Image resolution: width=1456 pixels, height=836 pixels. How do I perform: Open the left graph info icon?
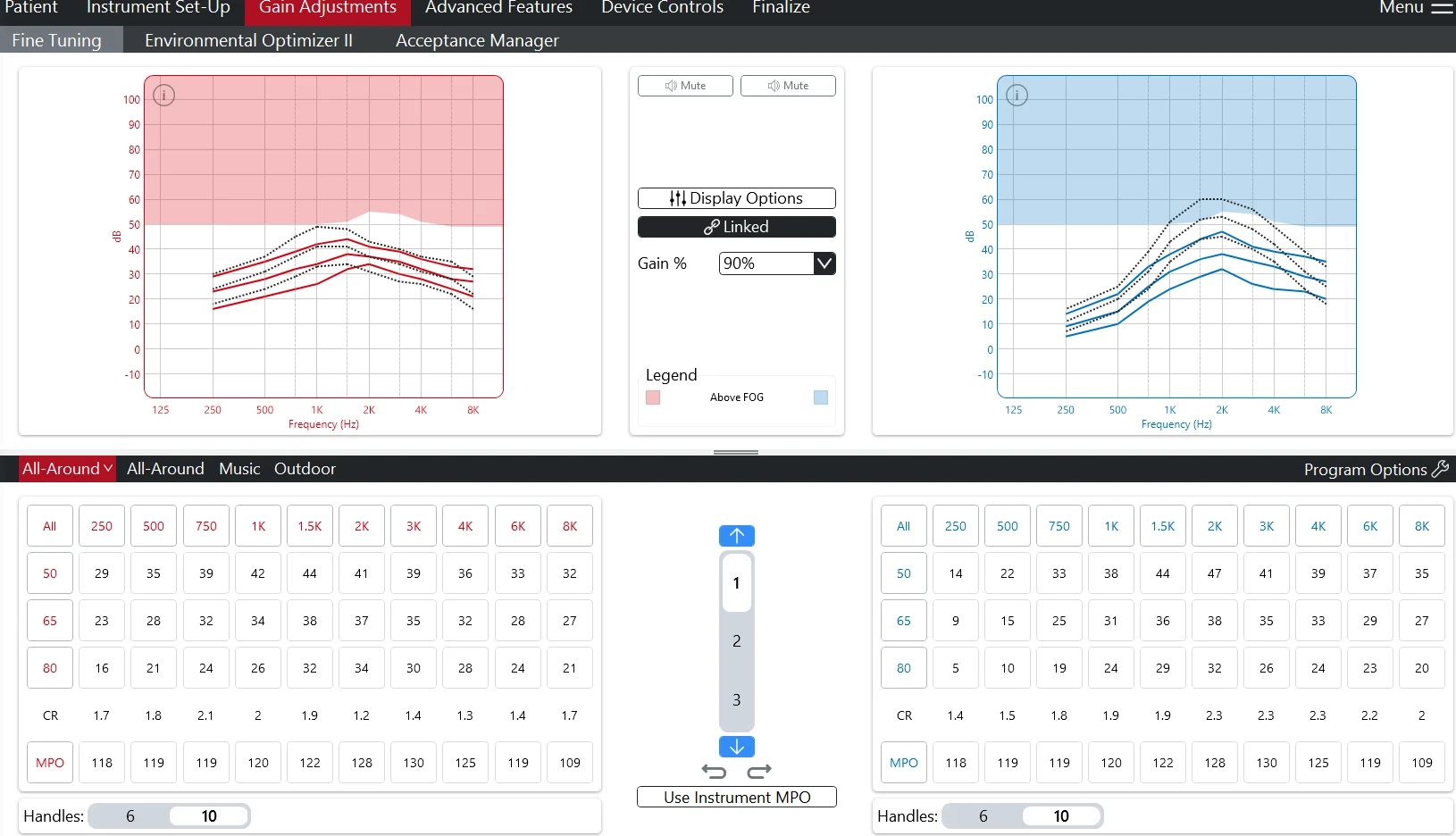point(163,95)
